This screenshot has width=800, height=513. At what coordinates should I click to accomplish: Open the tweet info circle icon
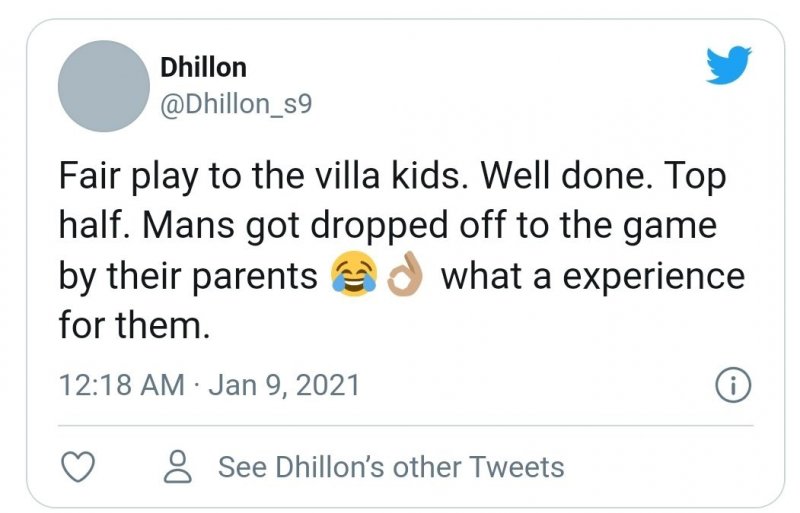pyautogui.click(x=734, y=384)
